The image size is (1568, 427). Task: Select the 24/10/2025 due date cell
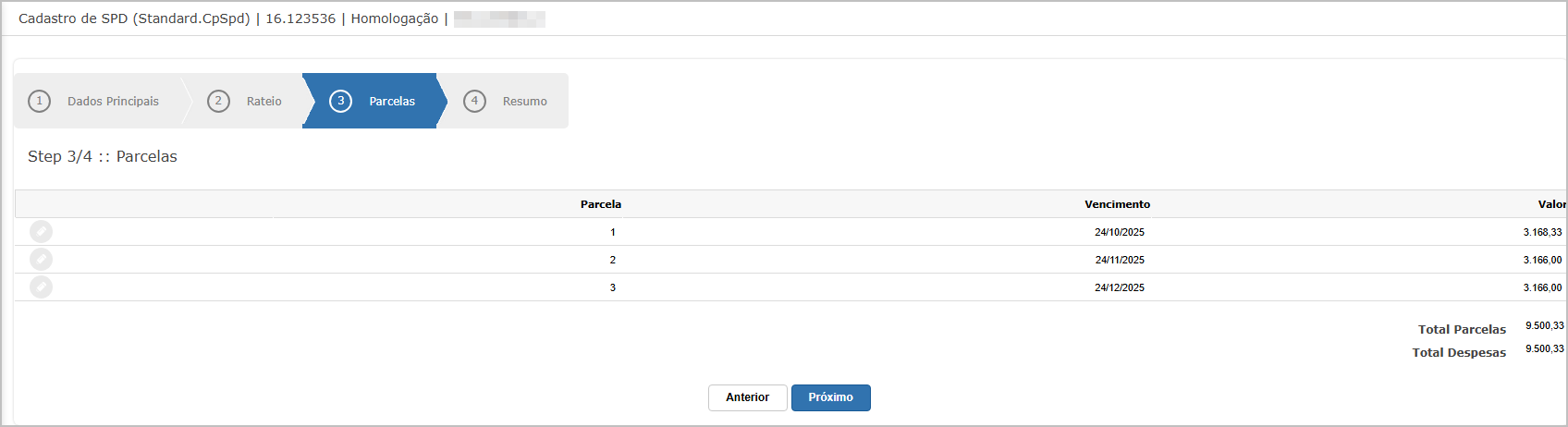[x=1120, y=232]
